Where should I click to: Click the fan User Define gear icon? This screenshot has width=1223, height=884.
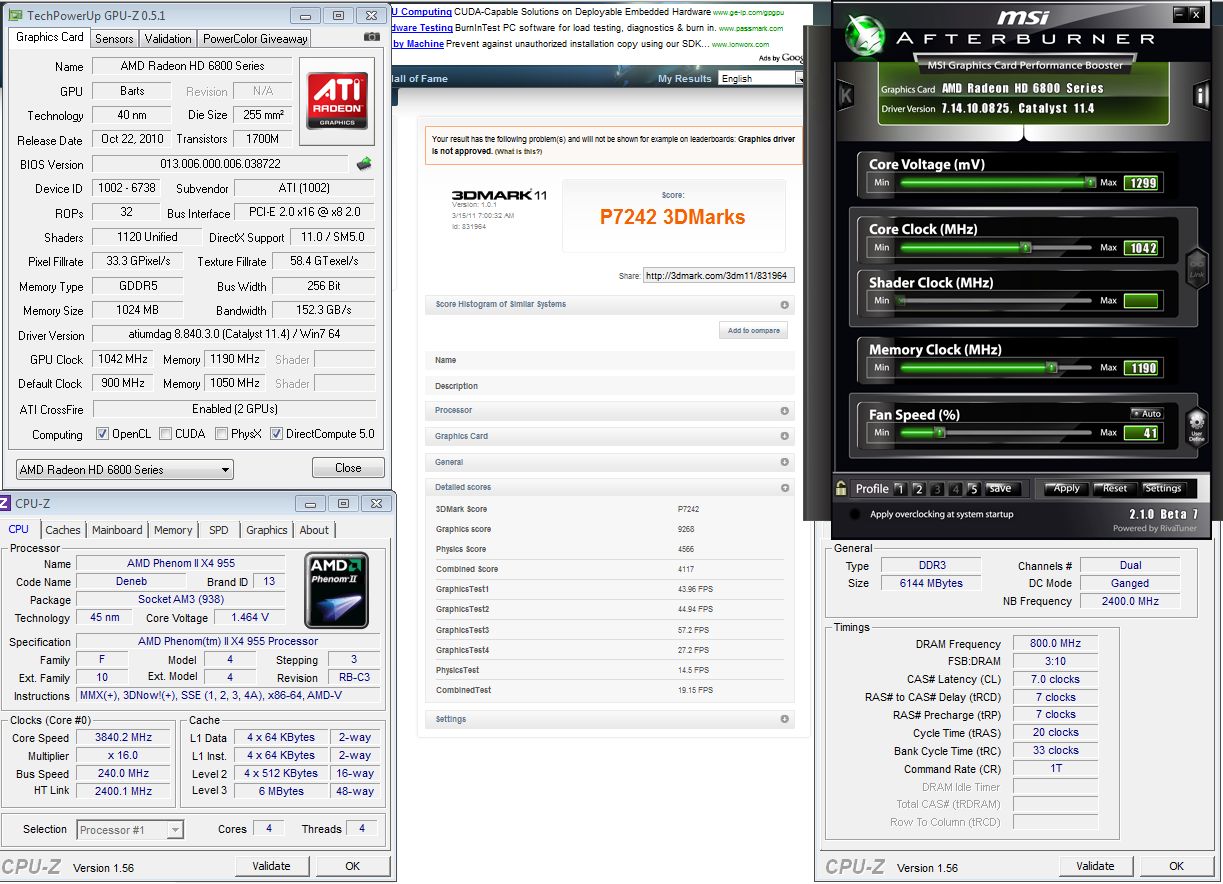coord(1196,425)
